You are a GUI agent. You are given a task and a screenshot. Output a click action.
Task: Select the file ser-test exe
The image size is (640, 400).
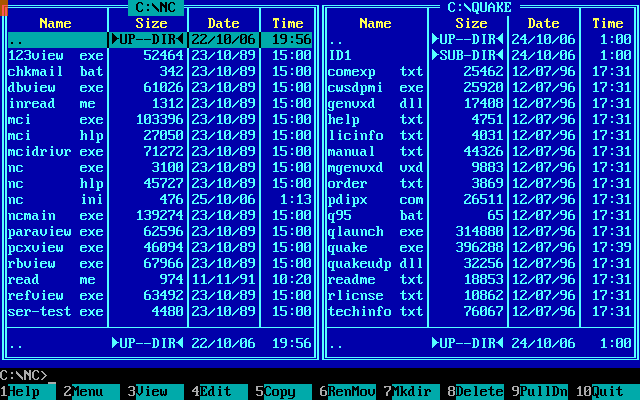[x=160, y=311]
